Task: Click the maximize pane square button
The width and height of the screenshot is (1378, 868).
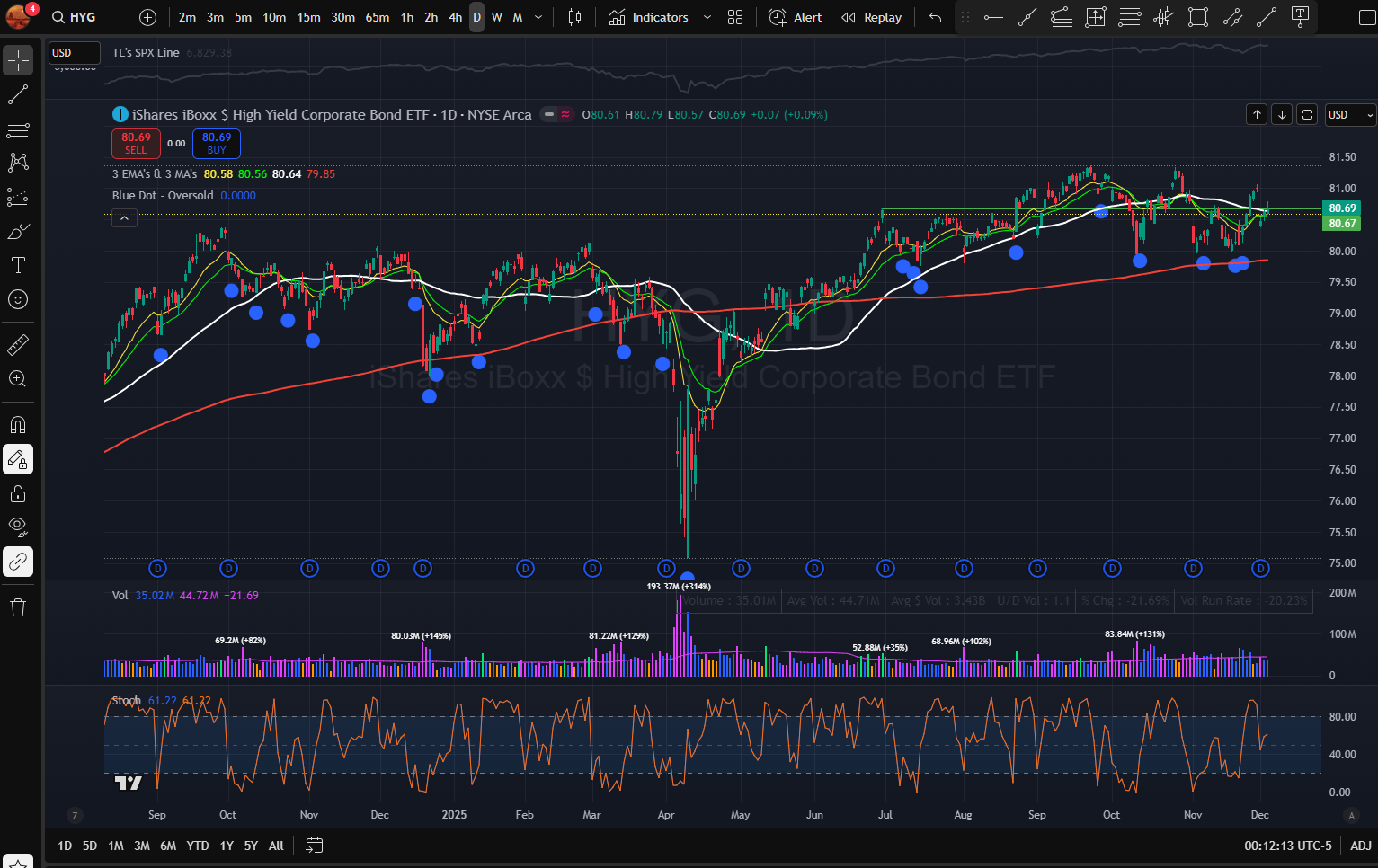Action: pyautogui.click(x=1307, y=114)
